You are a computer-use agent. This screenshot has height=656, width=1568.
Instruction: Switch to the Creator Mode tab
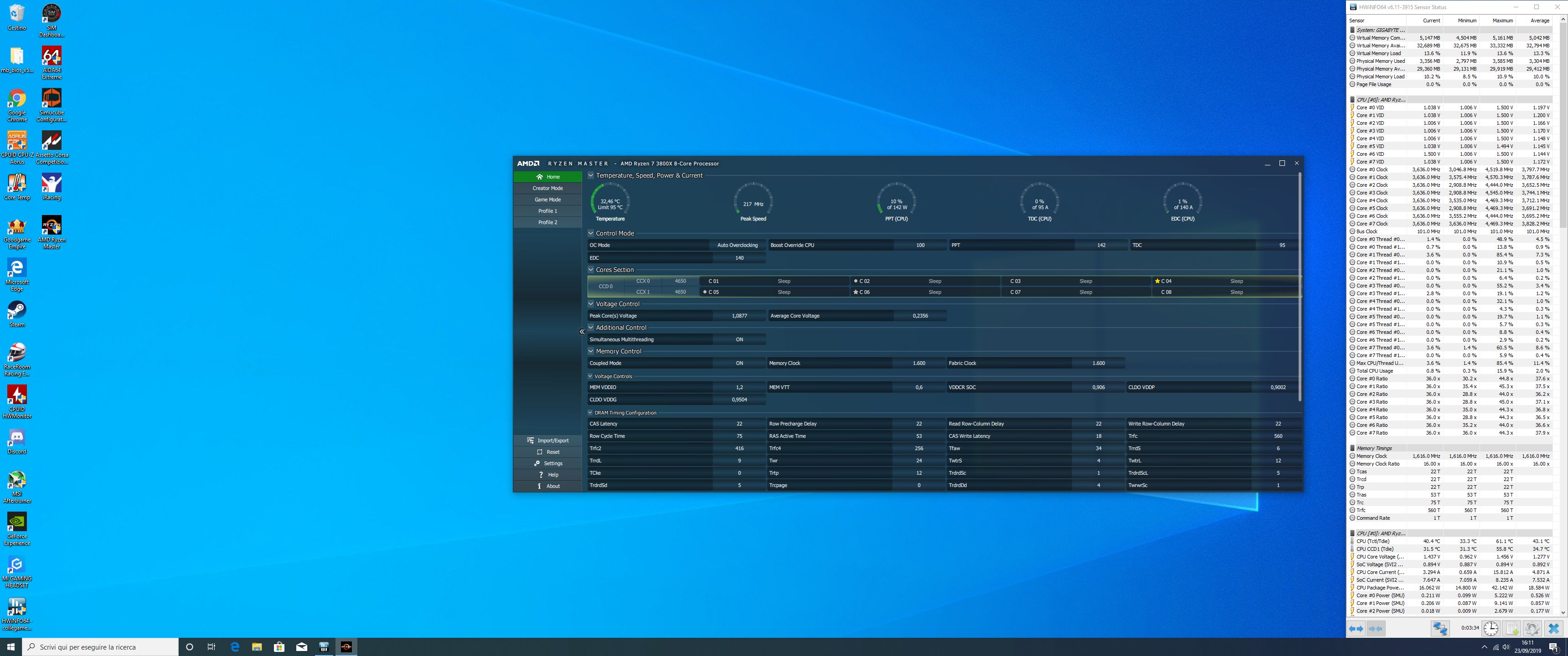(x=547, y=188)
